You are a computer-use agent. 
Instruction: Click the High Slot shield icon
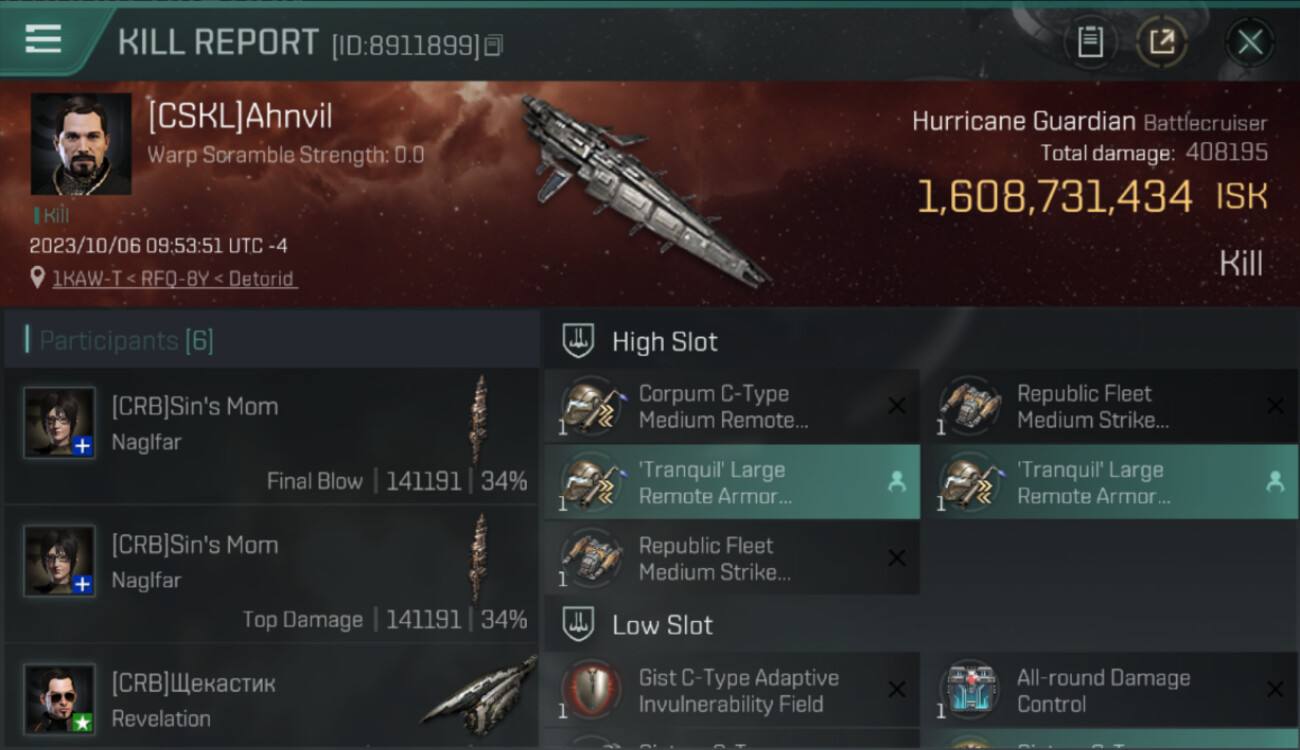(579, 341)
